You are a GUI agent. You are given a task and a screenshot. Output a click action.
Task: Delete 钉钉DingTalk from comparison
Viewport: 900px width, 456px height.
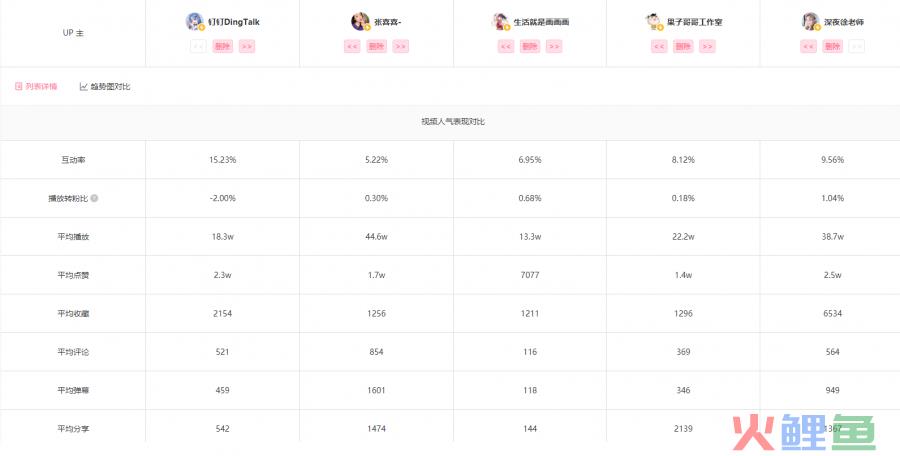[223, 47]
